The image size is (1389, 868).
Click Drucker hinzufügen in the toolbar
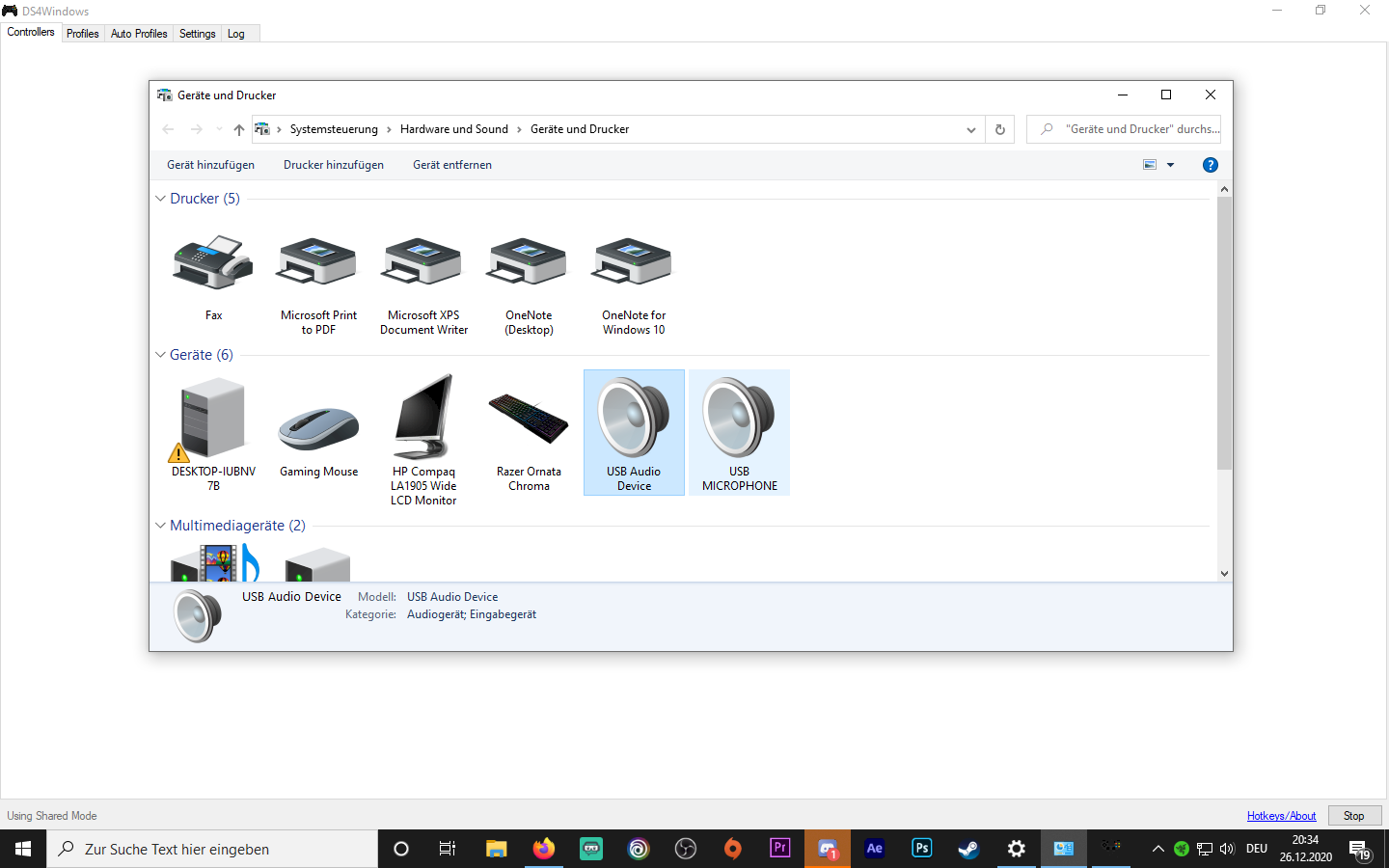334,165
